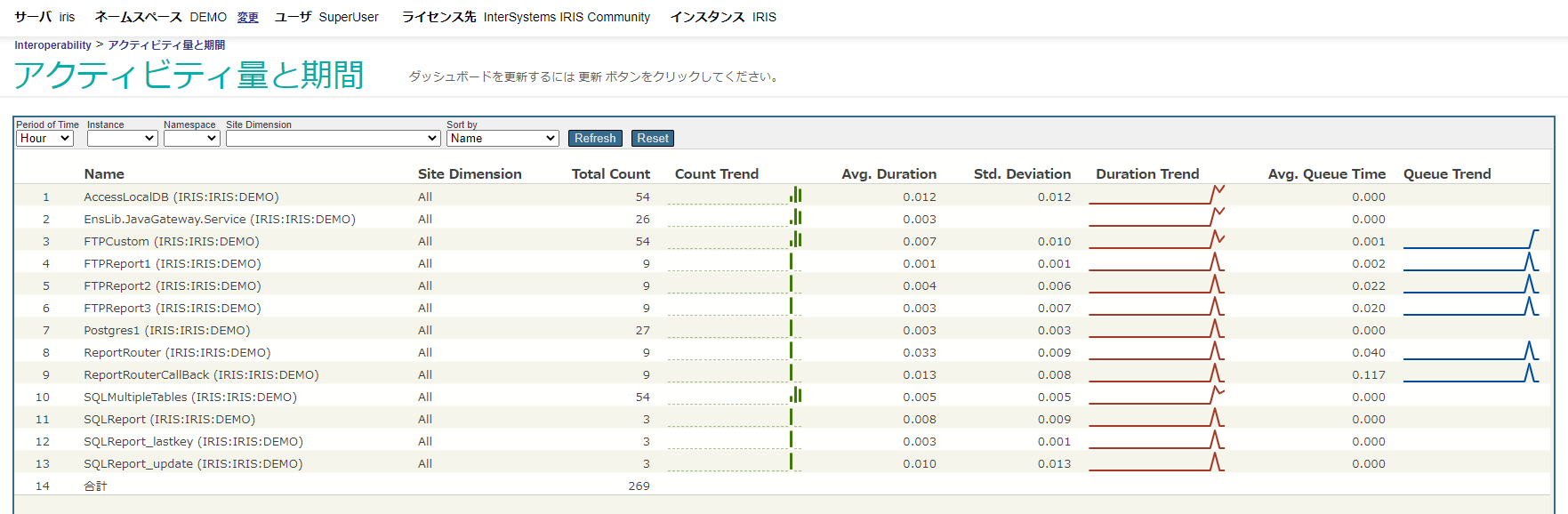Select the FTPReport2 (IRIS:IRIS:DEMO) row

pyautogui.click(x=783, y=285)
